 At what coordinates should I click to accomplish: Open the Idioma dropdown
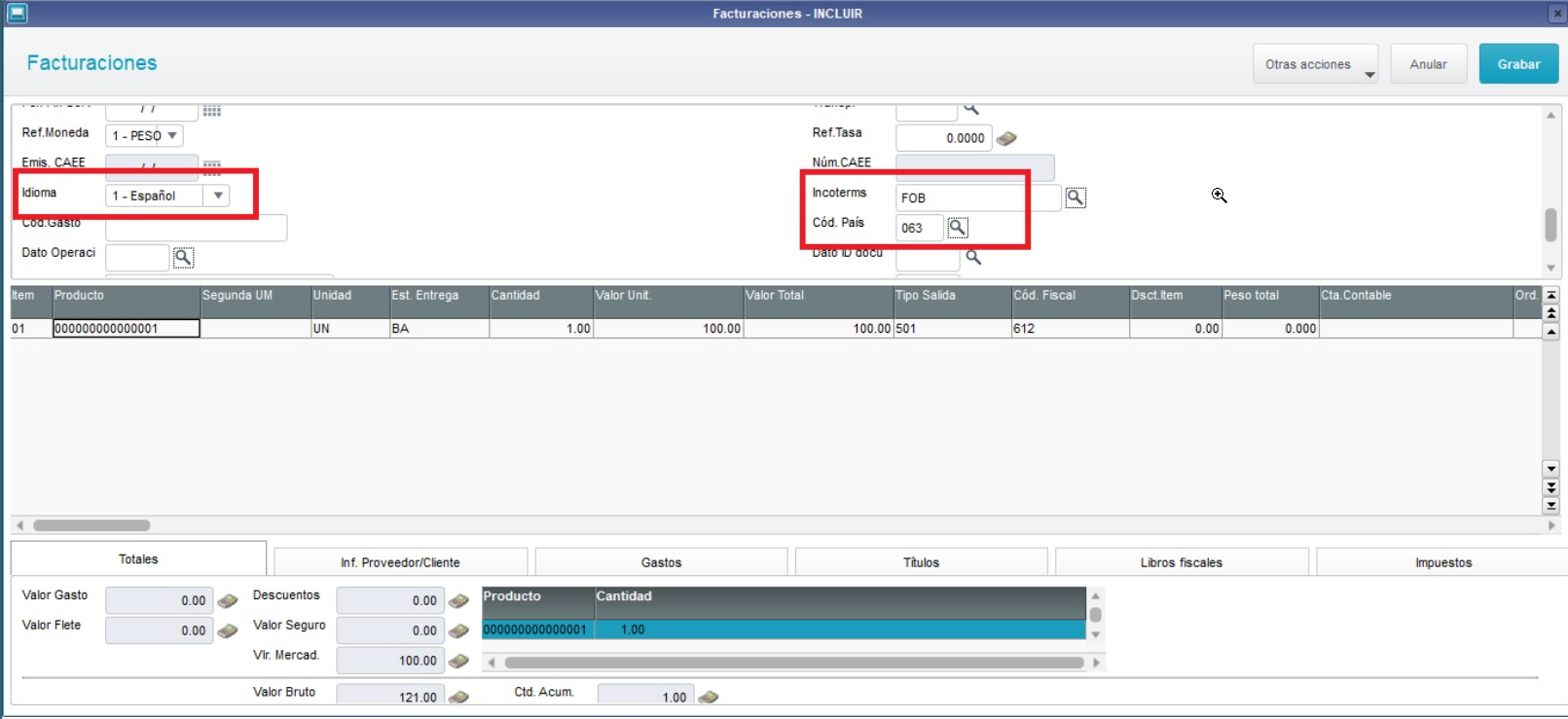click(x=218, y=196)
